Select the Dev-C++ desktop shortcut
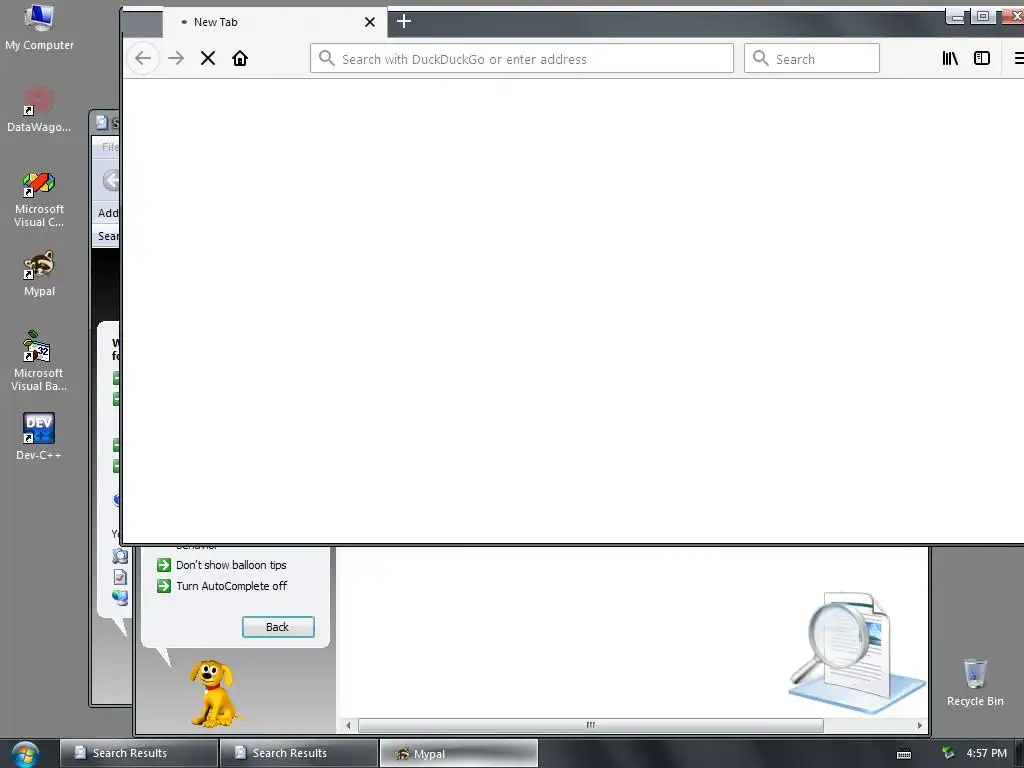This screenshot has height=768, width=1024. tap(39, 436)
